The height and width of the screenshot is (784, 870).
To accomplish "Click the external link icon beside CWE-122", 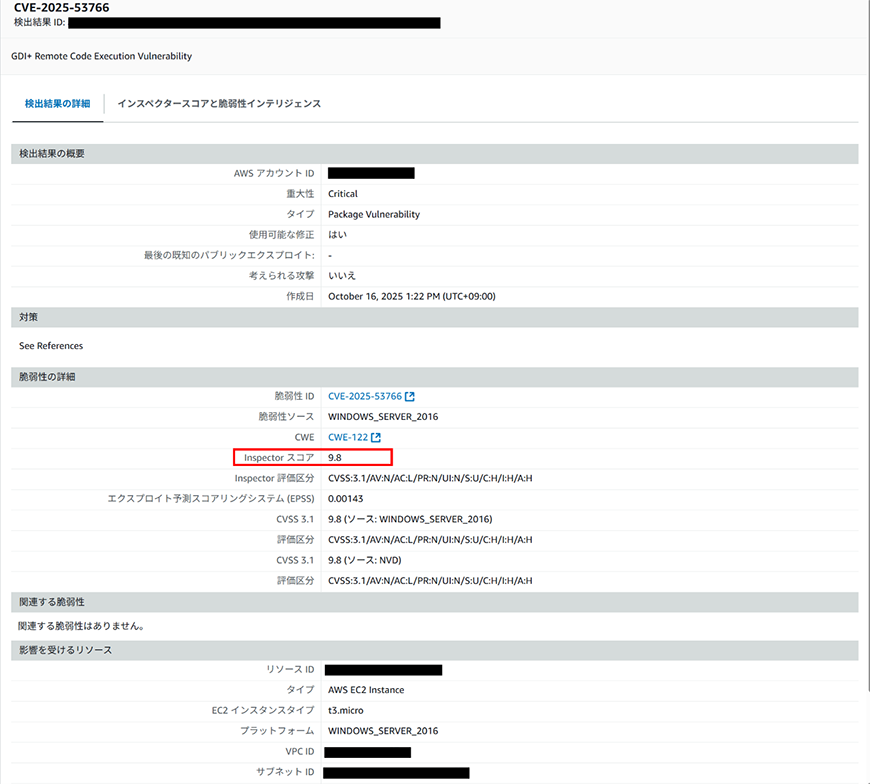I will click(376, 438).
